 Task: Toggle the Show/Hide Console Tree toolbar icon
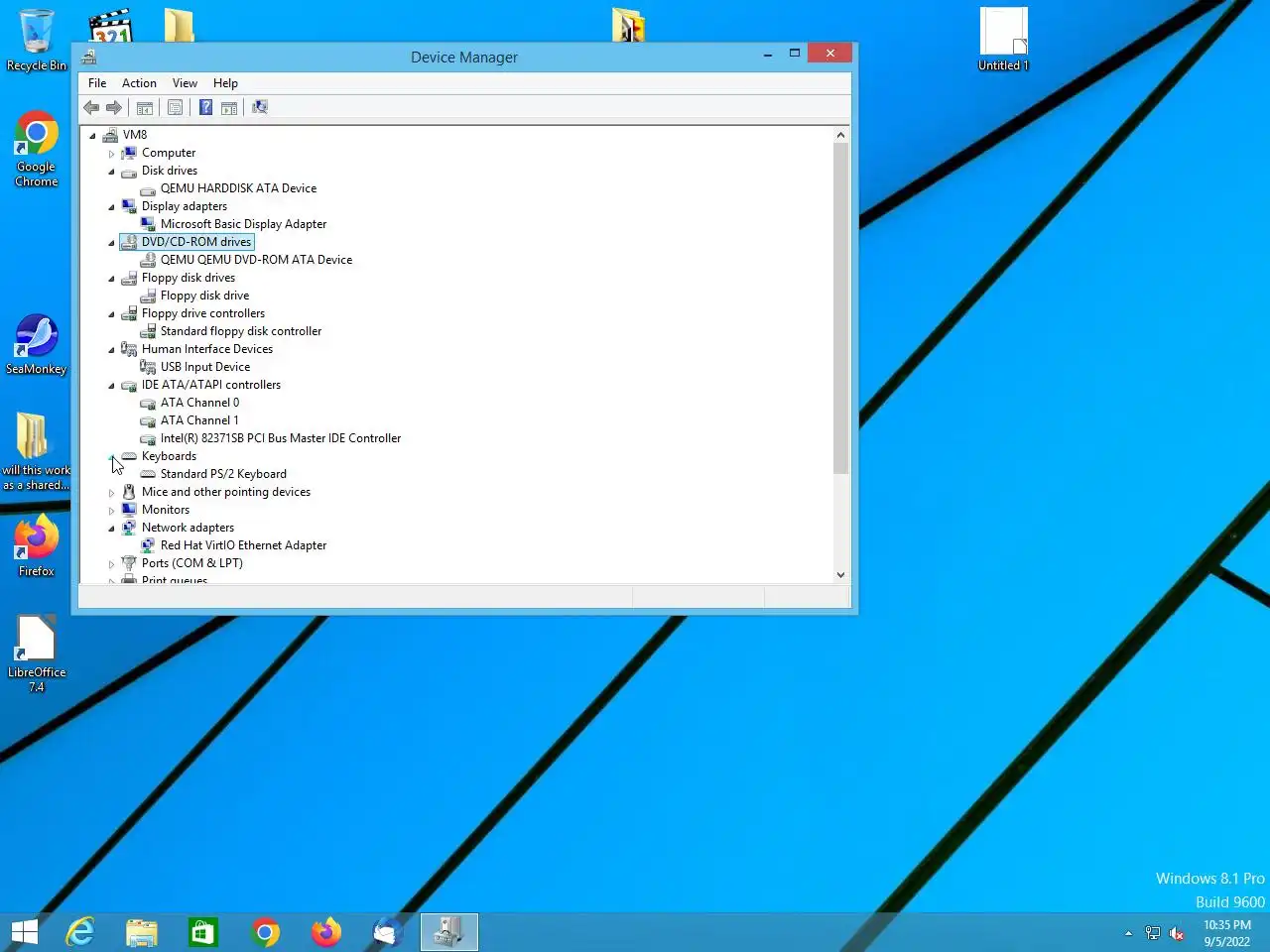click(x=145, y=107)
